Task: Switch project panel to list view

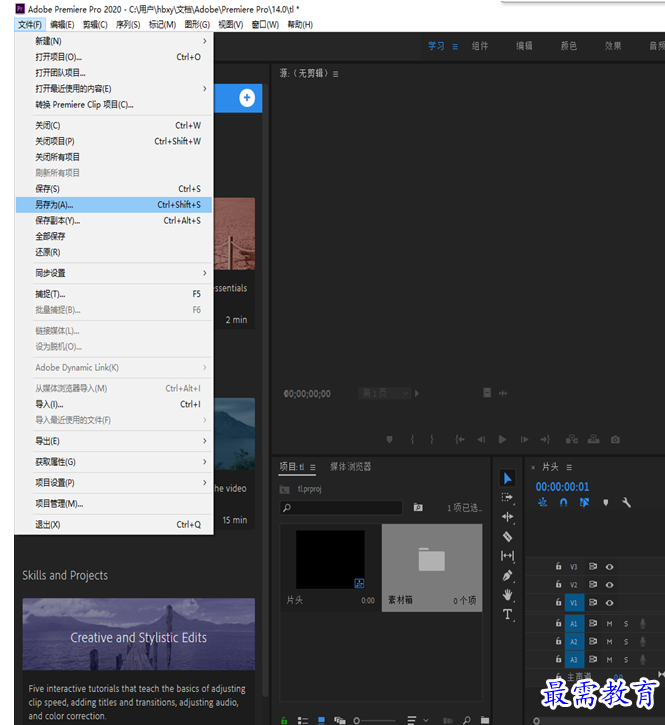Action: pos(303,720)
